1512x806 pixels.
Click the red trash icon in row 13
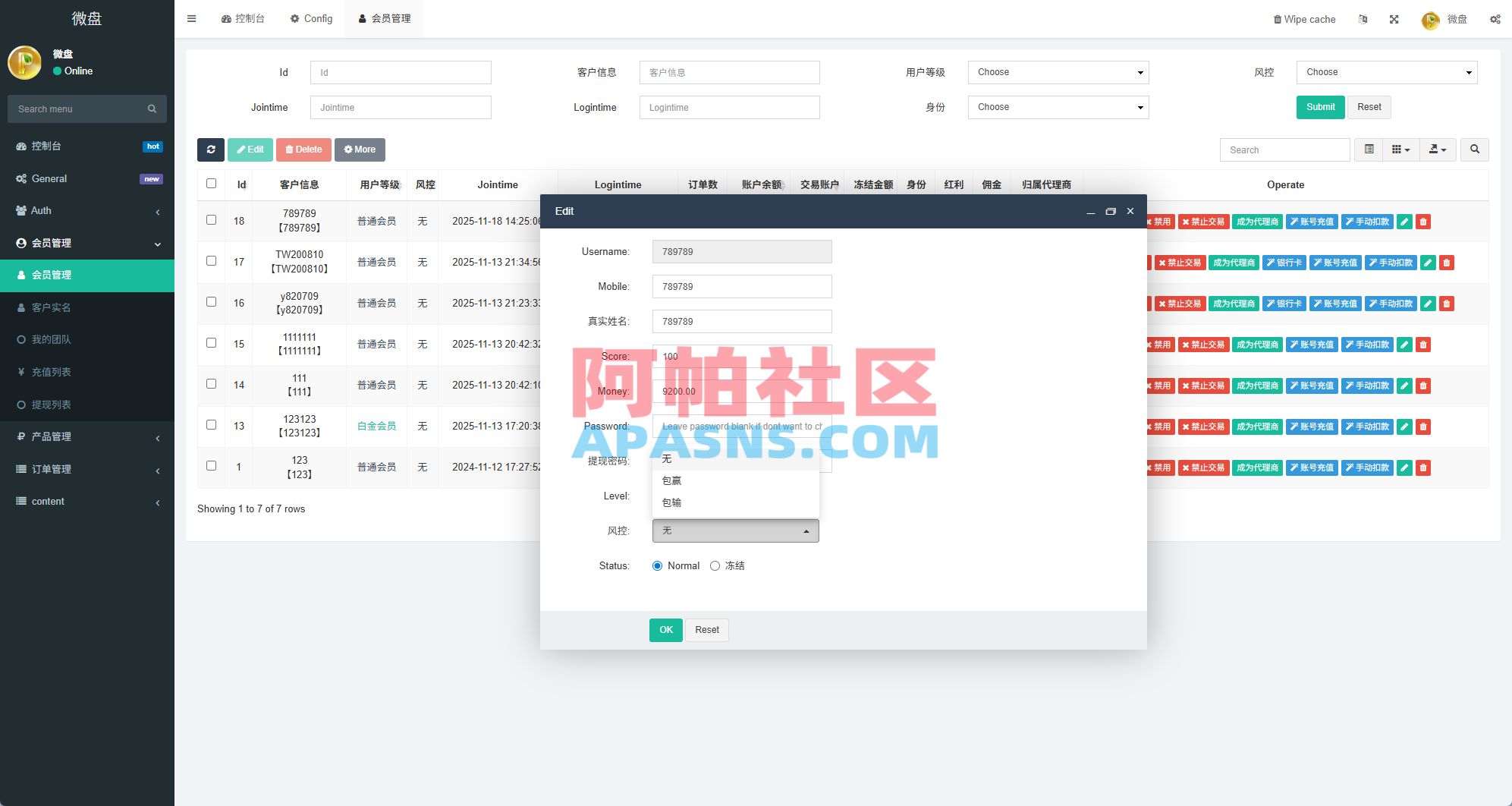[1423, 427]
